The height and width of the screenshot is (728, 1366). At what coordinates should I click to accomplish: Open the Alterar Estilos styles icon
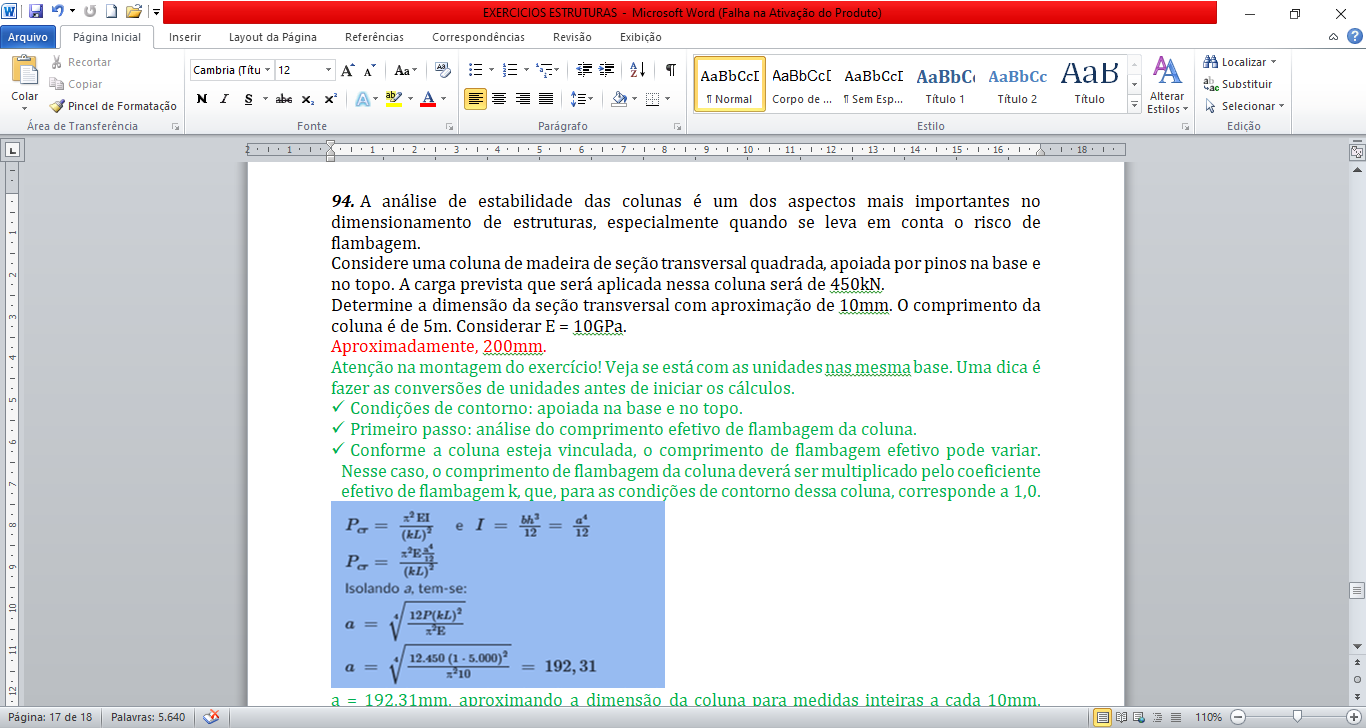(1167, 85)
